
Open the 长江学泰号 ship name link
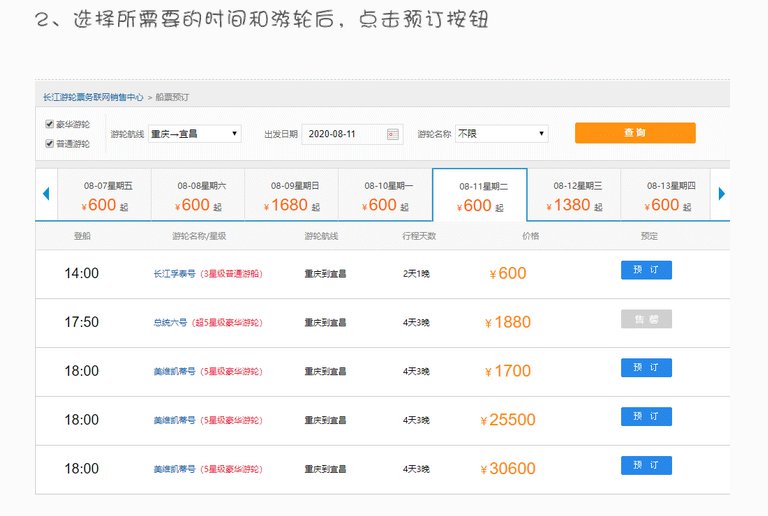tap(174, 274)
